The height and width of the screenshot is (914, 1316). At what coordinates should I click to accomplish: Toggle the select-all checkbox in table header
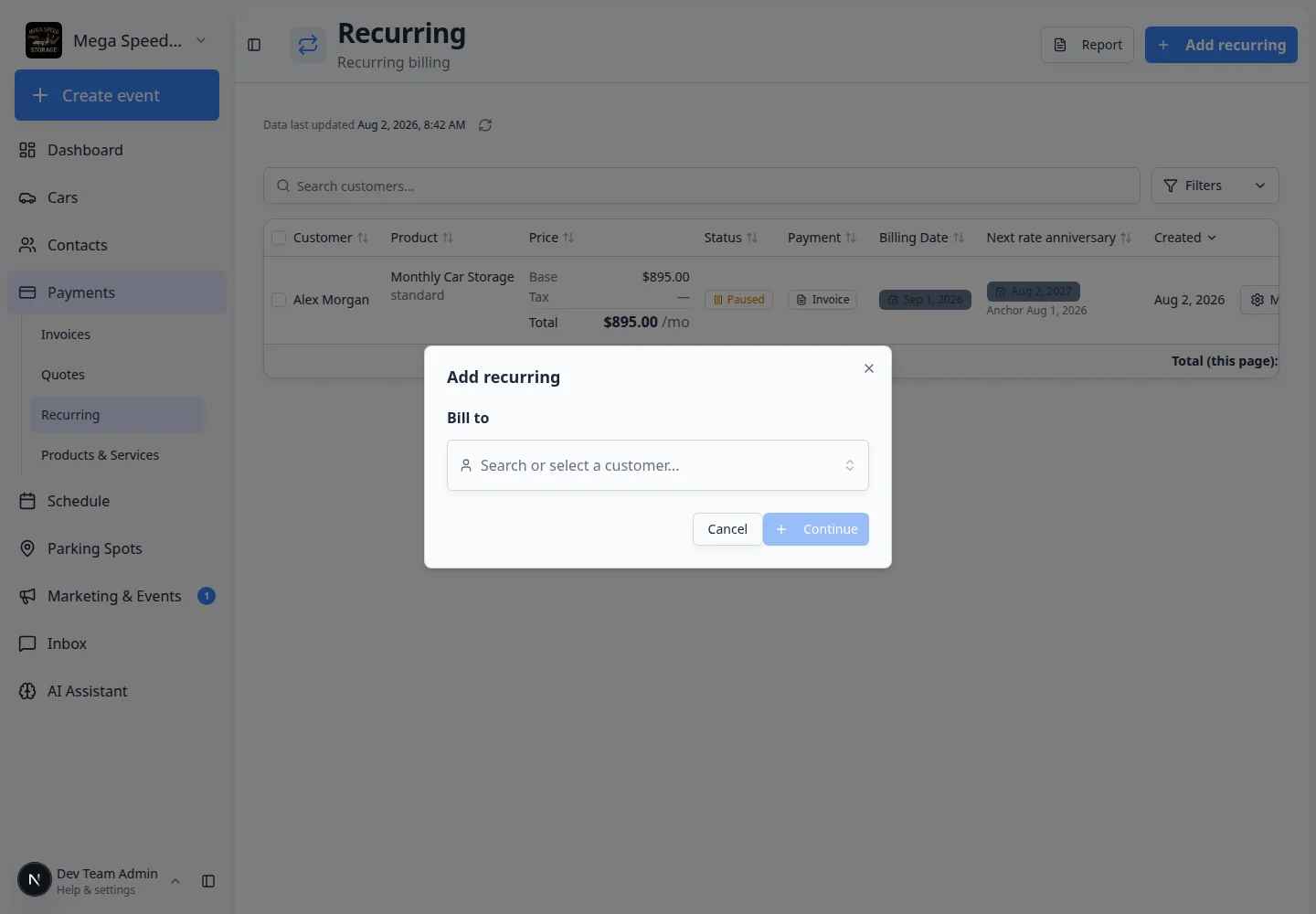[279, 238]
